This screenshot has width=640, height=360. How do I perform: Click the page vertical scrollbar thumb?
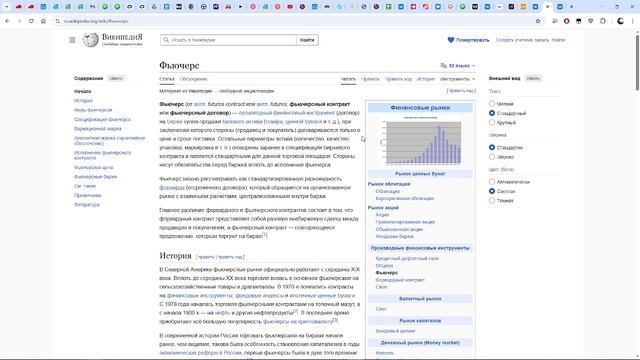637,62
